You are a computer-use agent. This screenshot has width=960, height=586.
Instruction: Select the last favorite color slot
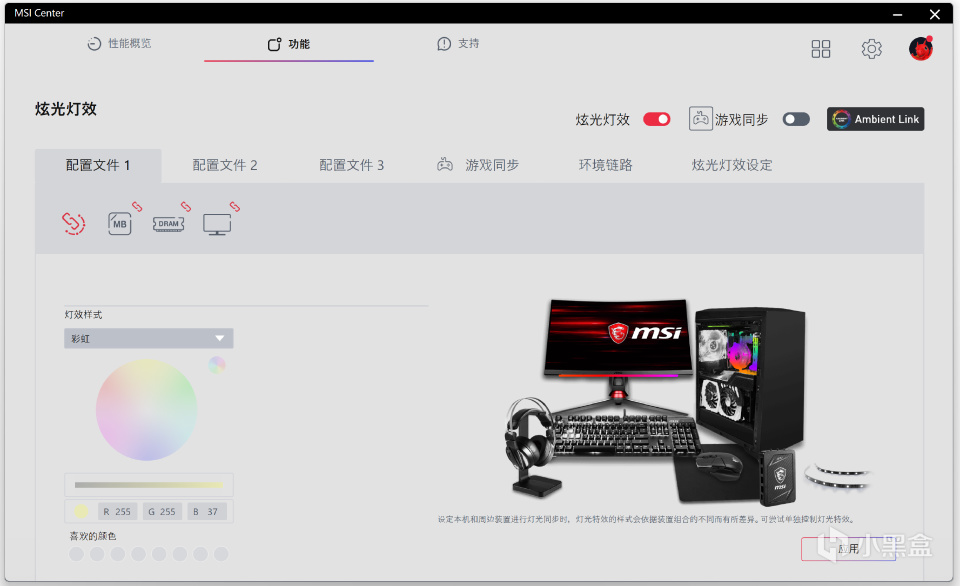click(x=221, y=554)
